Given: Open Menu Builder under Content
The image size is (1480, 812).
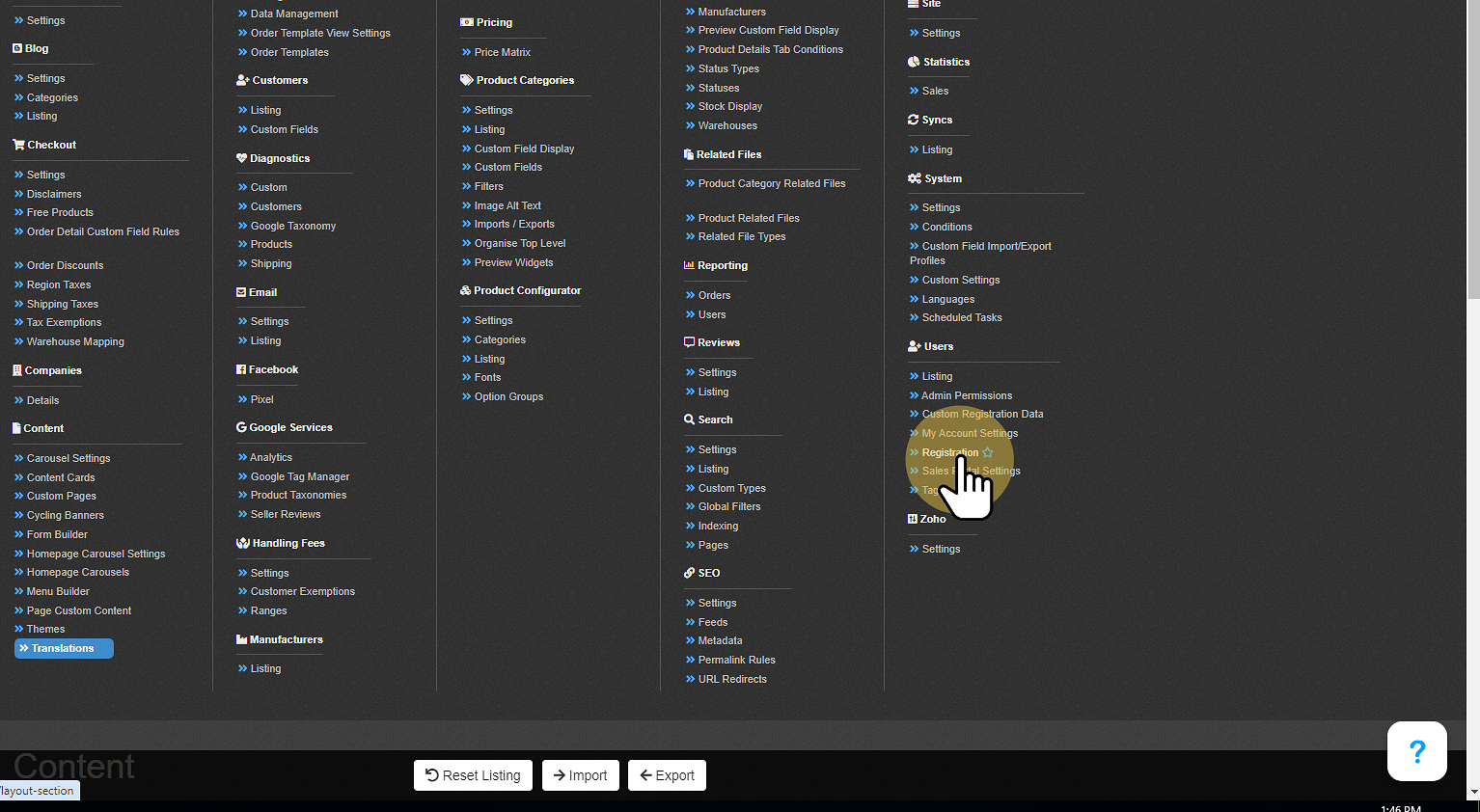Looking at the screenshot, I should click(58, 591).
